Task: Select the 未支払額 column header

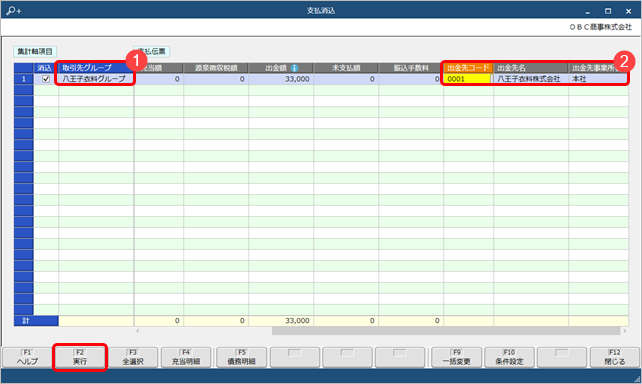Action: (x=346, y=68)
